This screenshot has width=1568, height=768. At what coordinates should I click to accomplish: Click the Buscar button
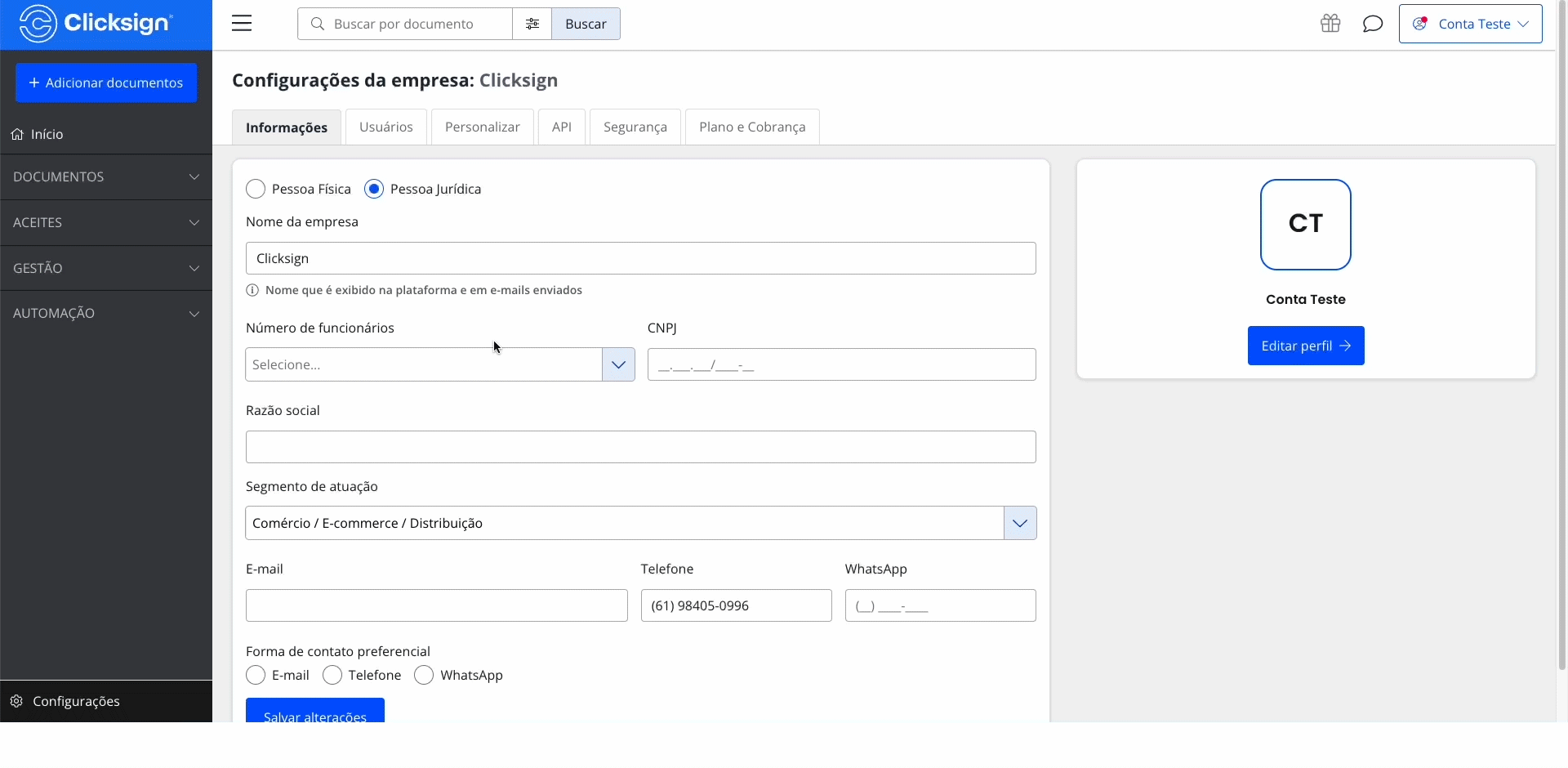586,24
